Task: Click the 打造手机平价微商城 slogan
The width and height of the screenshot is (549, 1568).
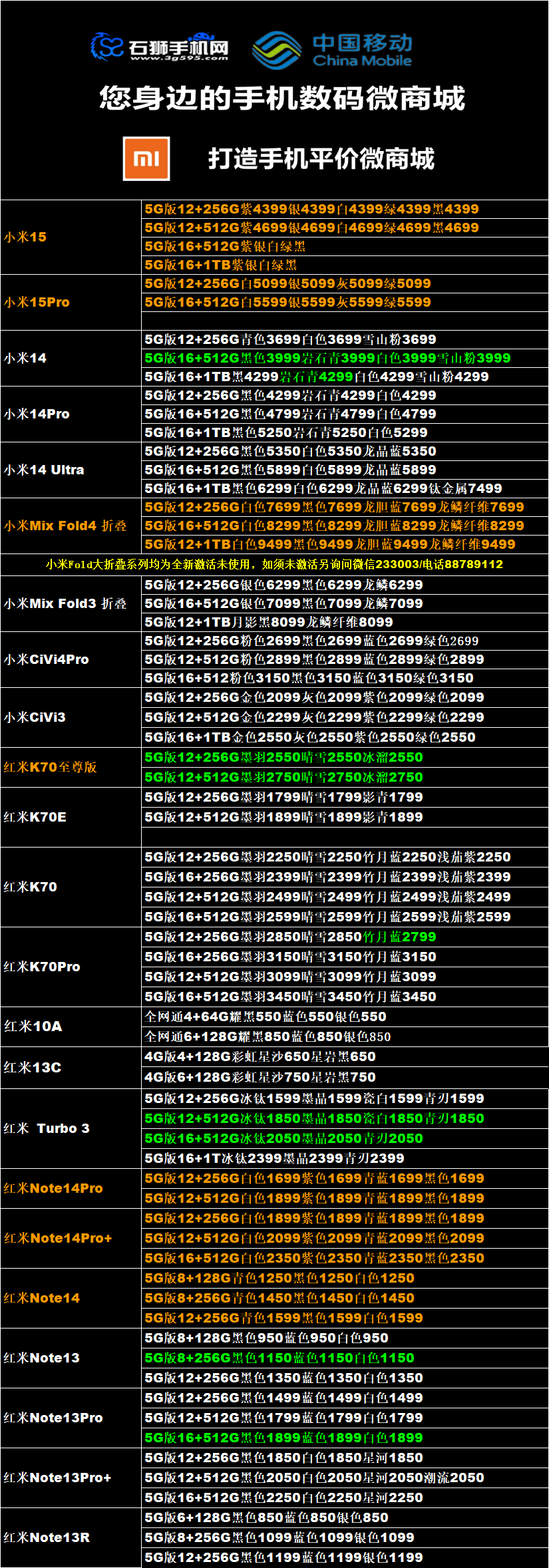Action: point(321,159)
